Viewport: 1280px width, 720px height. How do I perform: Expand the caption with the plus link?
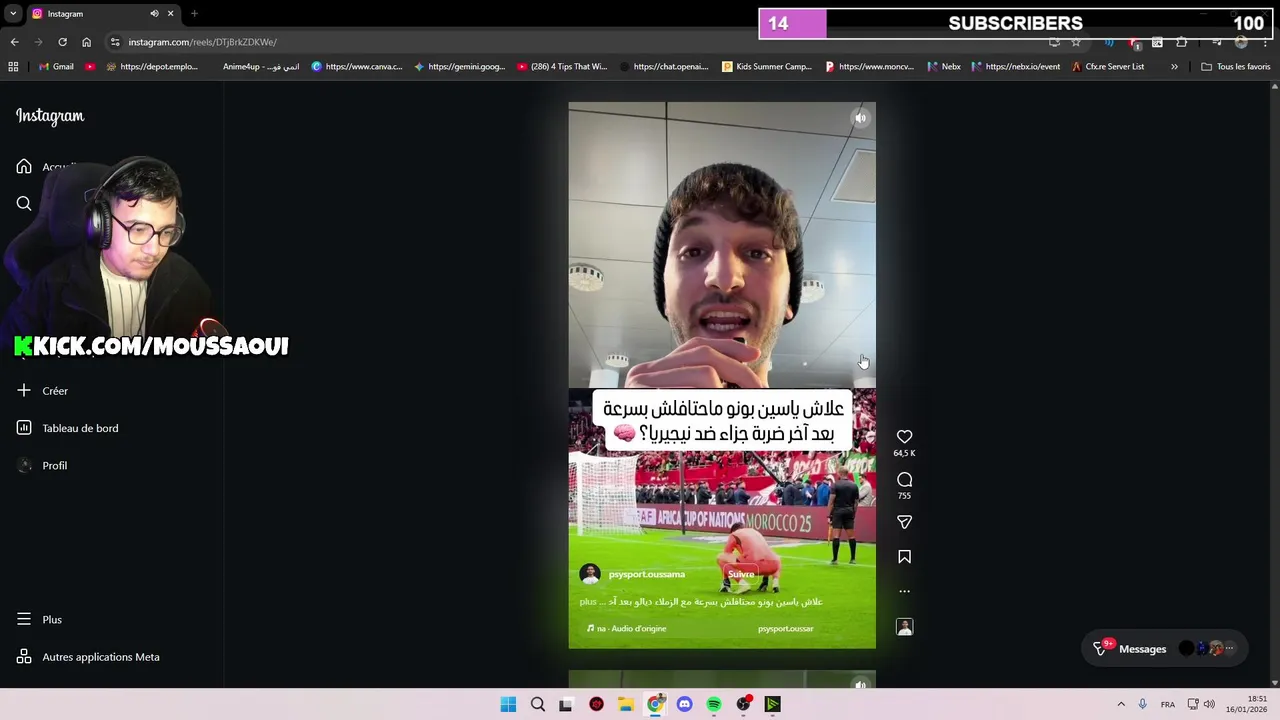[587, 602]
